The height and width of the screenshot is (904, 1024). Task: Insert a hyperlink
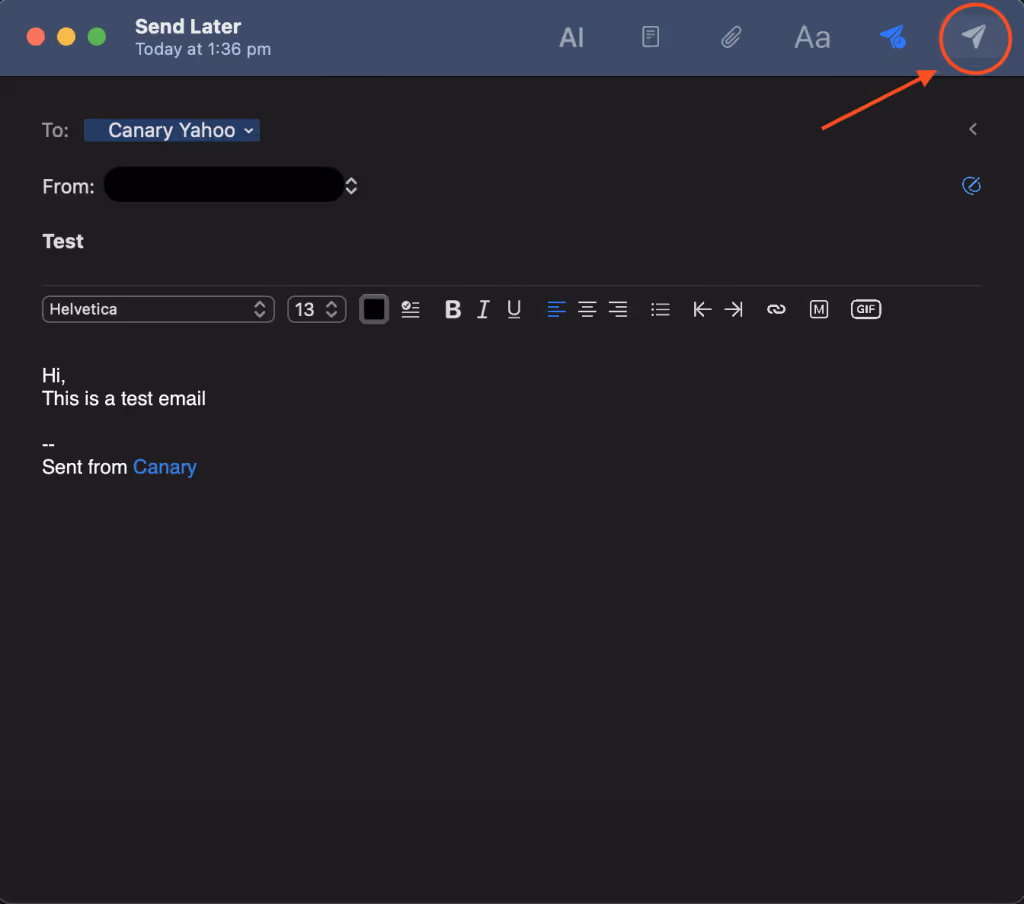click(x=776, y=309)
